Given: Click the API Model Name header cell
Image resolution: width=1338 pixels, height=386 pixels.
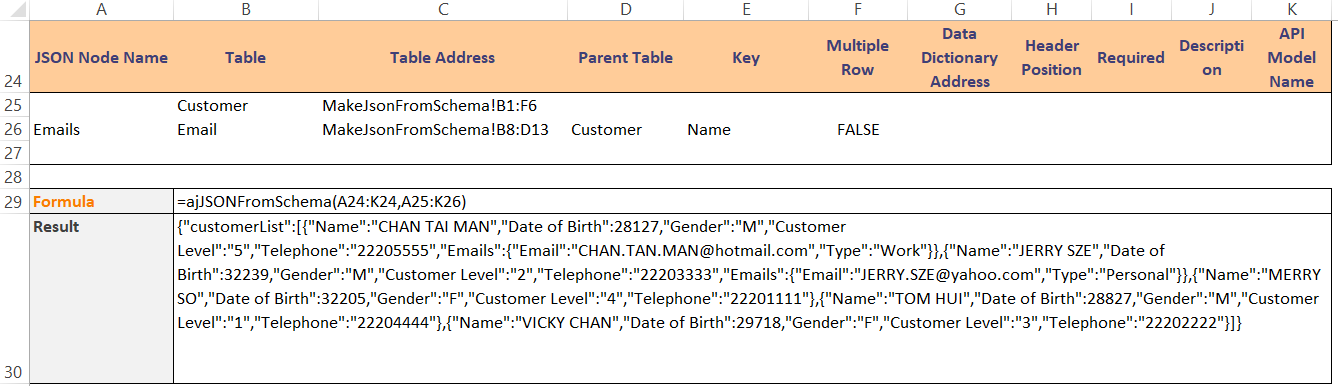Looking at the screenshot, I should [x=1290, y=58].
